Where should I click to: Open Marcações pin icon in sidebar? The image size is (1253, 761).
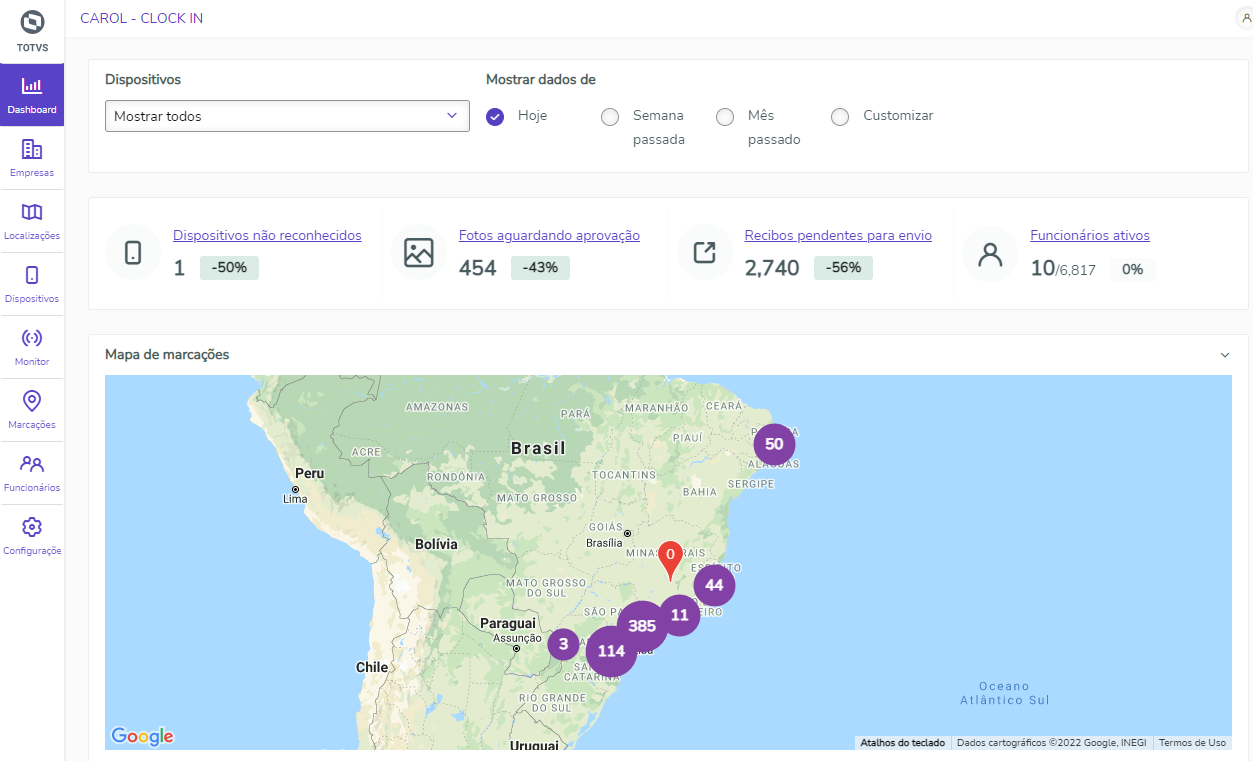32,402
